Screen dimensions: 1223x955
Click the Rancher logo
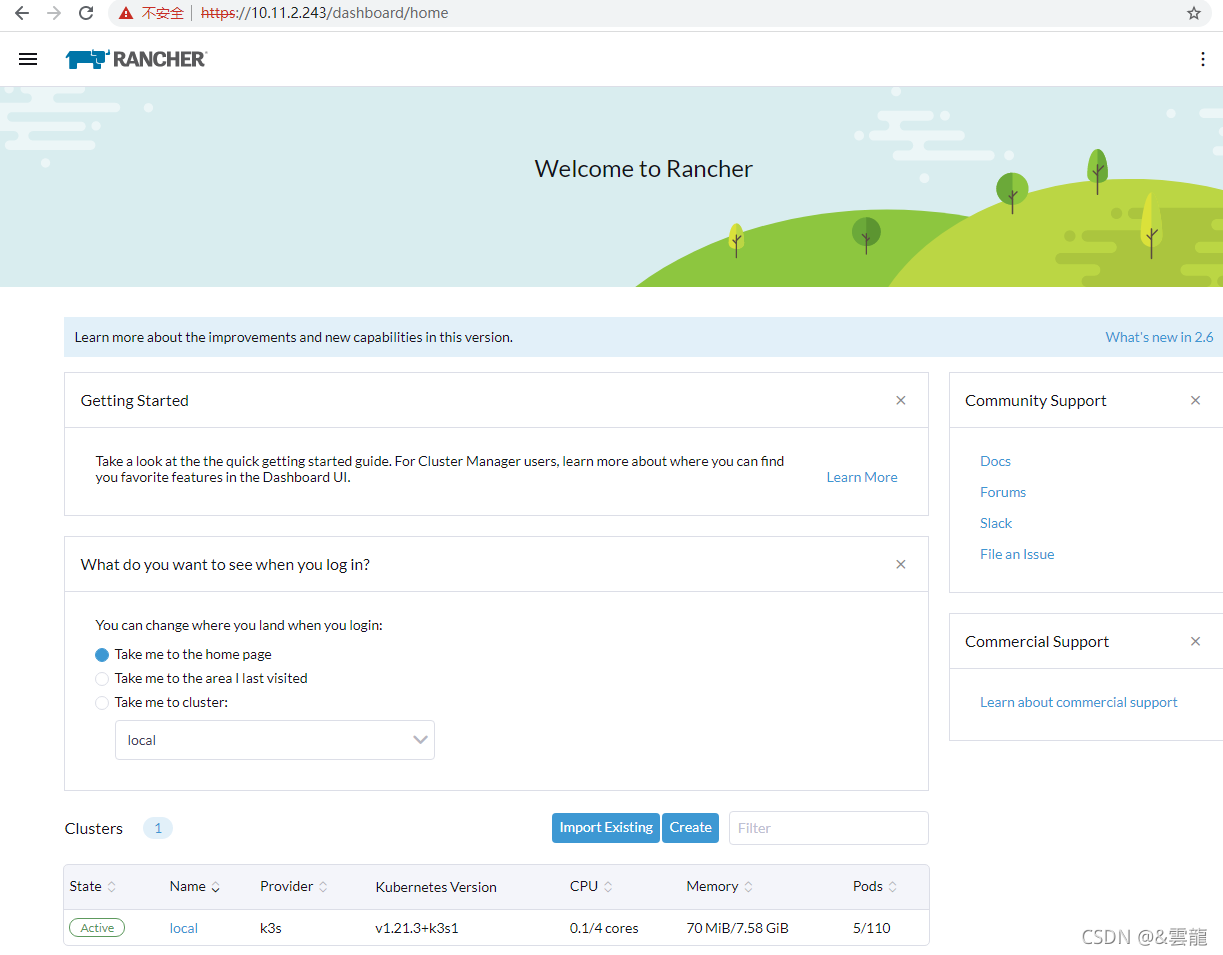136,59
